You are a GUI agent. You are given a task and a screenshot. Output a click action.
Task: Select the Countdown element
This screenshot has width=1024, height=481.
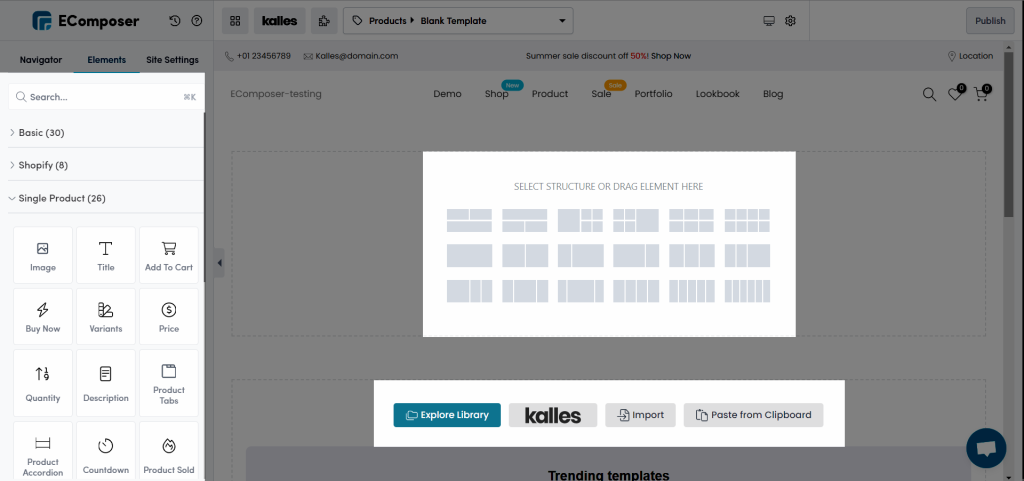[x=106, y=452]
